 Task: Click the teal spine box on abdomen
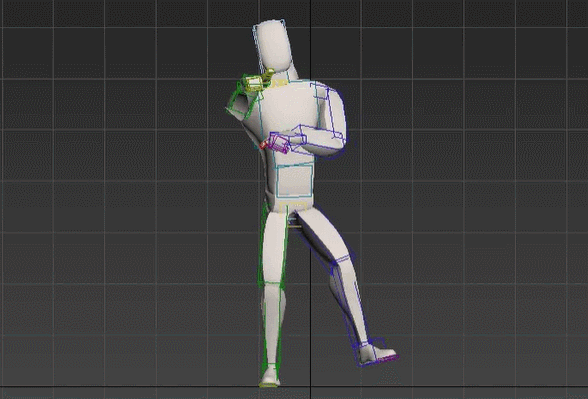click(x=294, y=181)
